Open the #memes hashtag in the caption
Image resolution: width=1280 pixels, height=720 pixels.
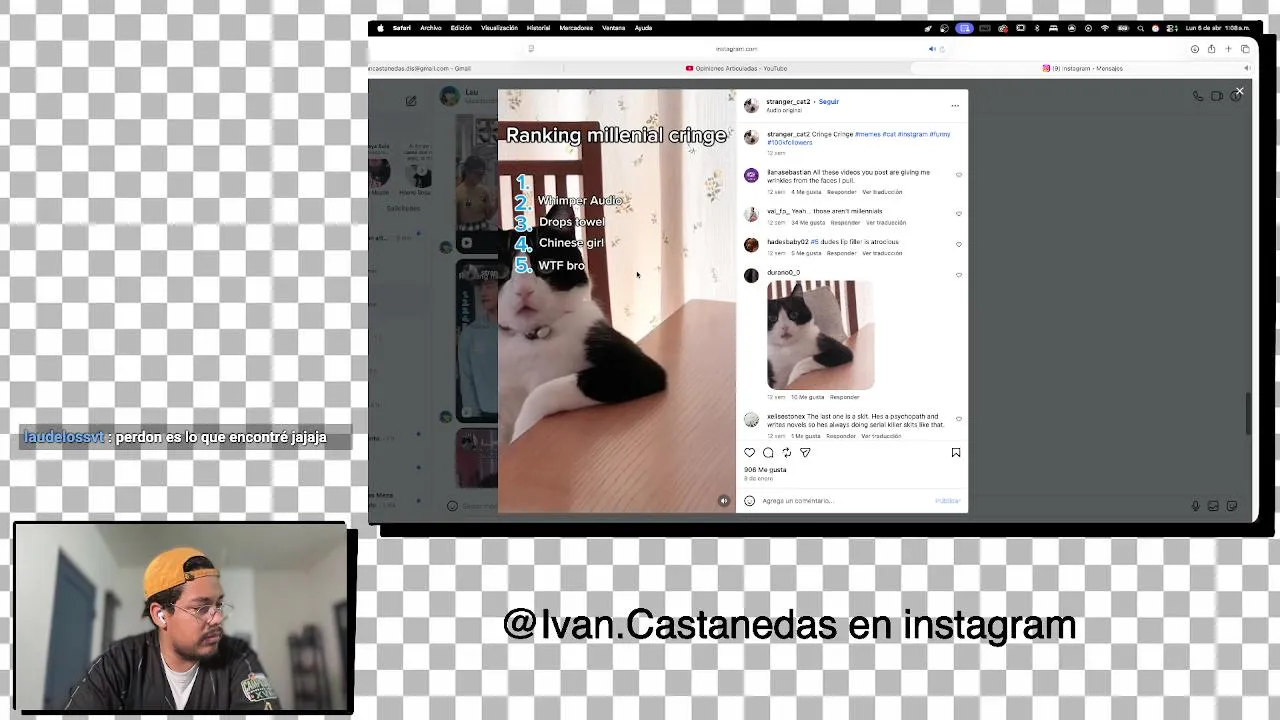(x=868, y=134)
